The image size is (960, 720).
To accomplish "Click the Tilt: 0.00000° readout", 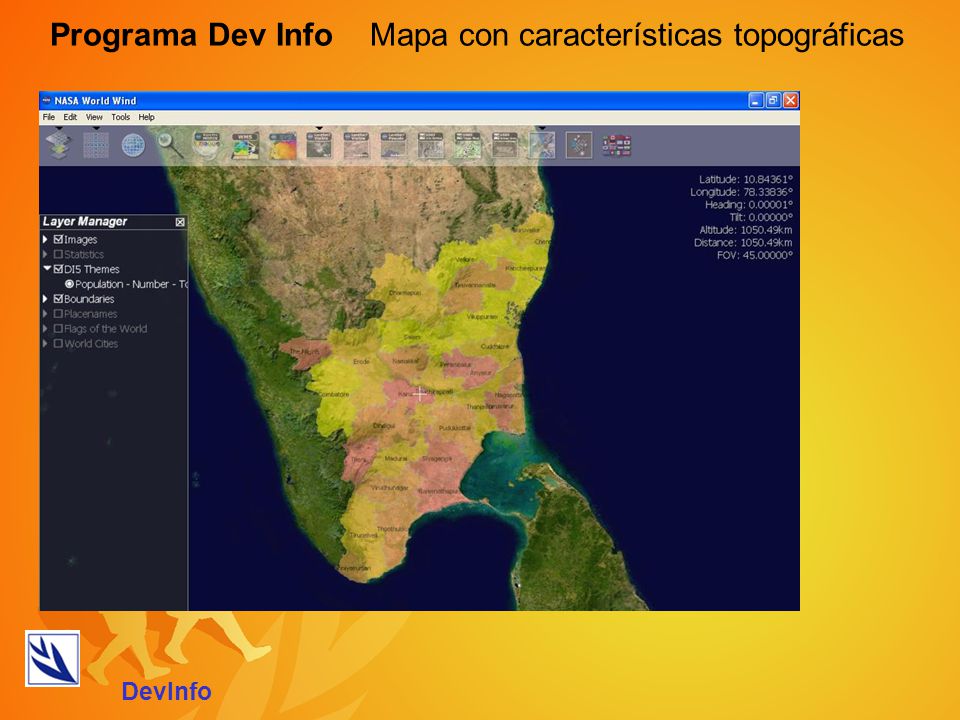I will click(761, 217).
